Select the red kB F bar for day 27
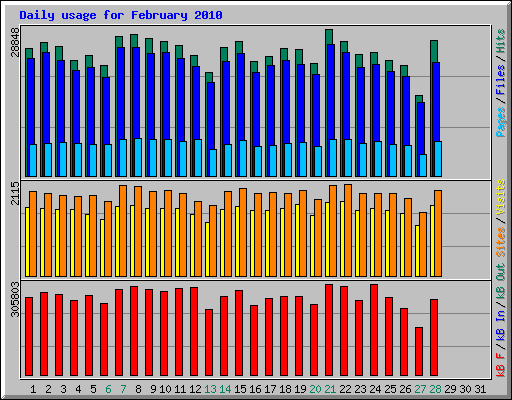Viewport: 512px width, 400px height. click(x=419, y=352)
